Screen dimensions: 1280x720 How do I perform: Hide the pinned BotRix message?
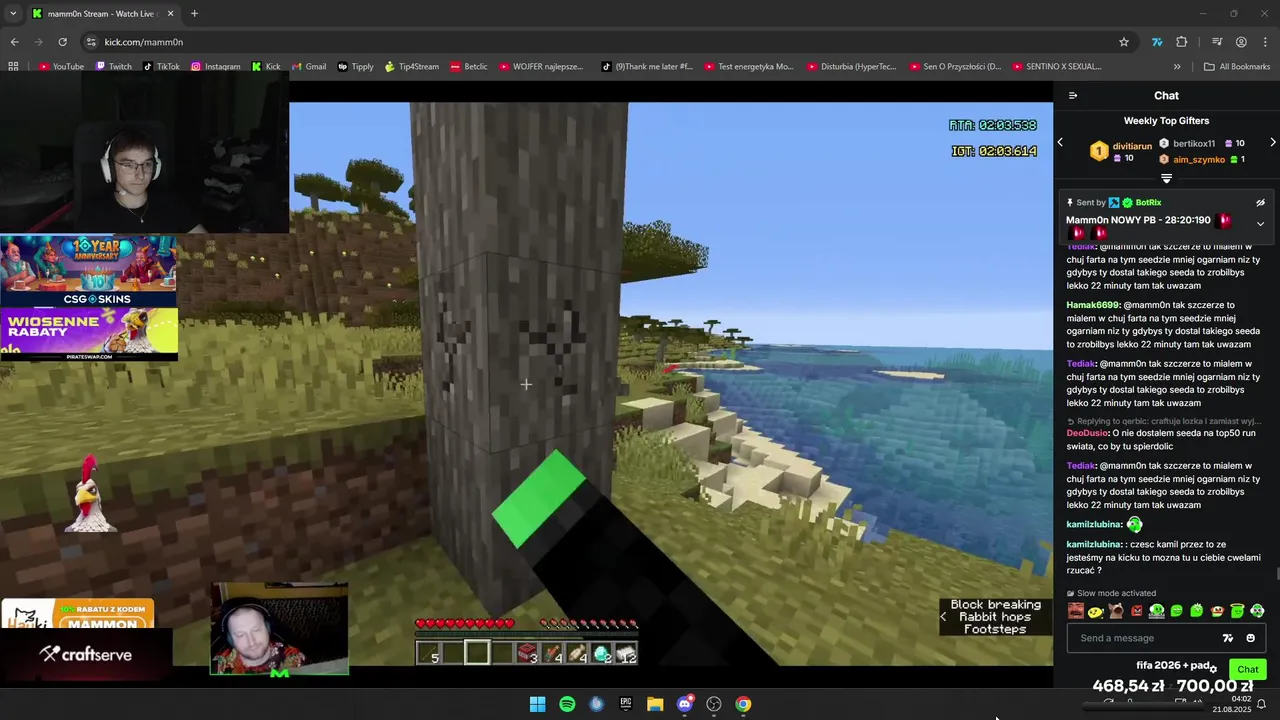(x=1260, y=203)
